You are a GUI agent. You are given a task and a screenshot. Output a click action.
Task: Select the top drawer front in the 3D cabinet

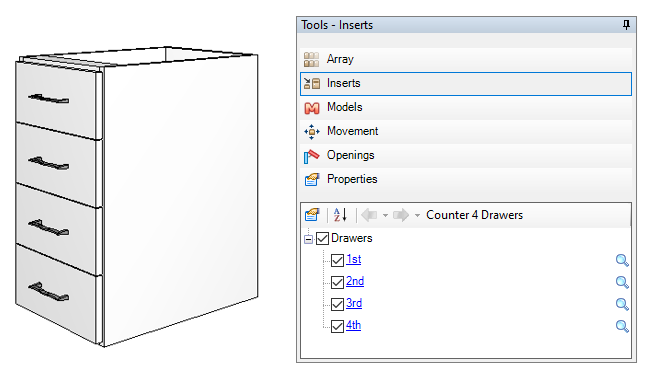(x=58, y=101)
